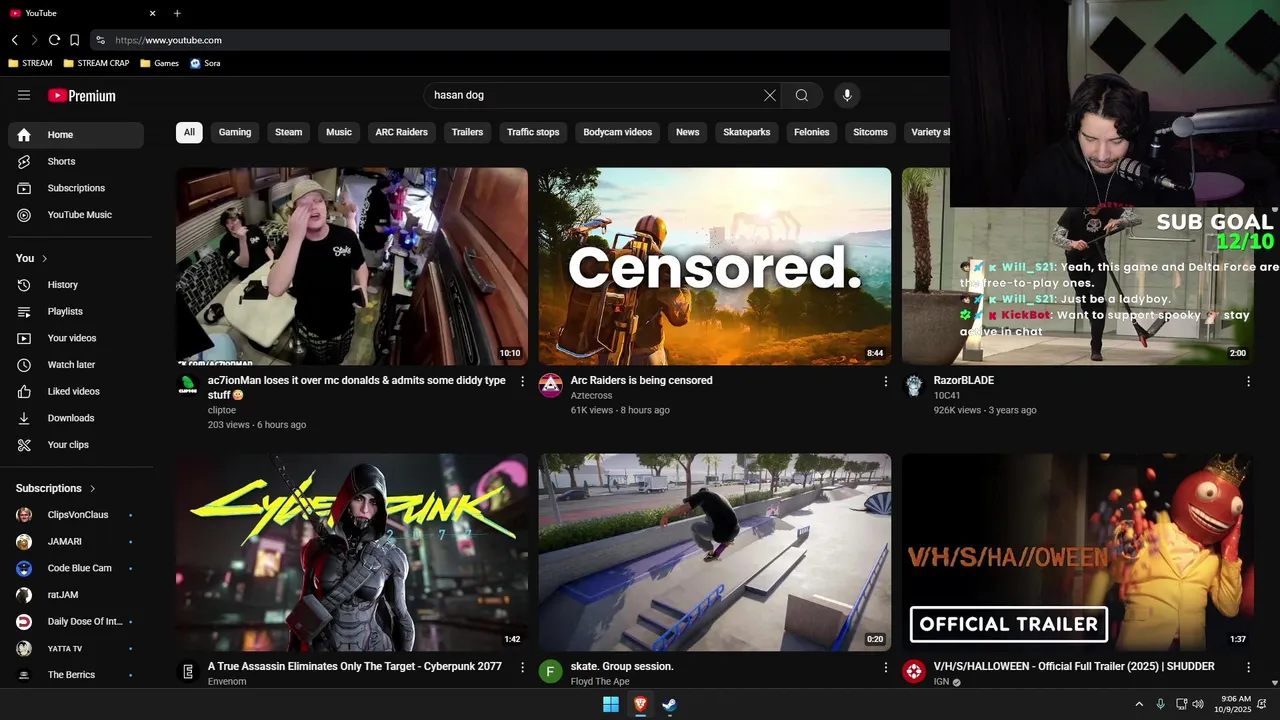Screen dimensions: 1280x720
Task: Open more options for skate. Group session video
Action: coord(885,667)
